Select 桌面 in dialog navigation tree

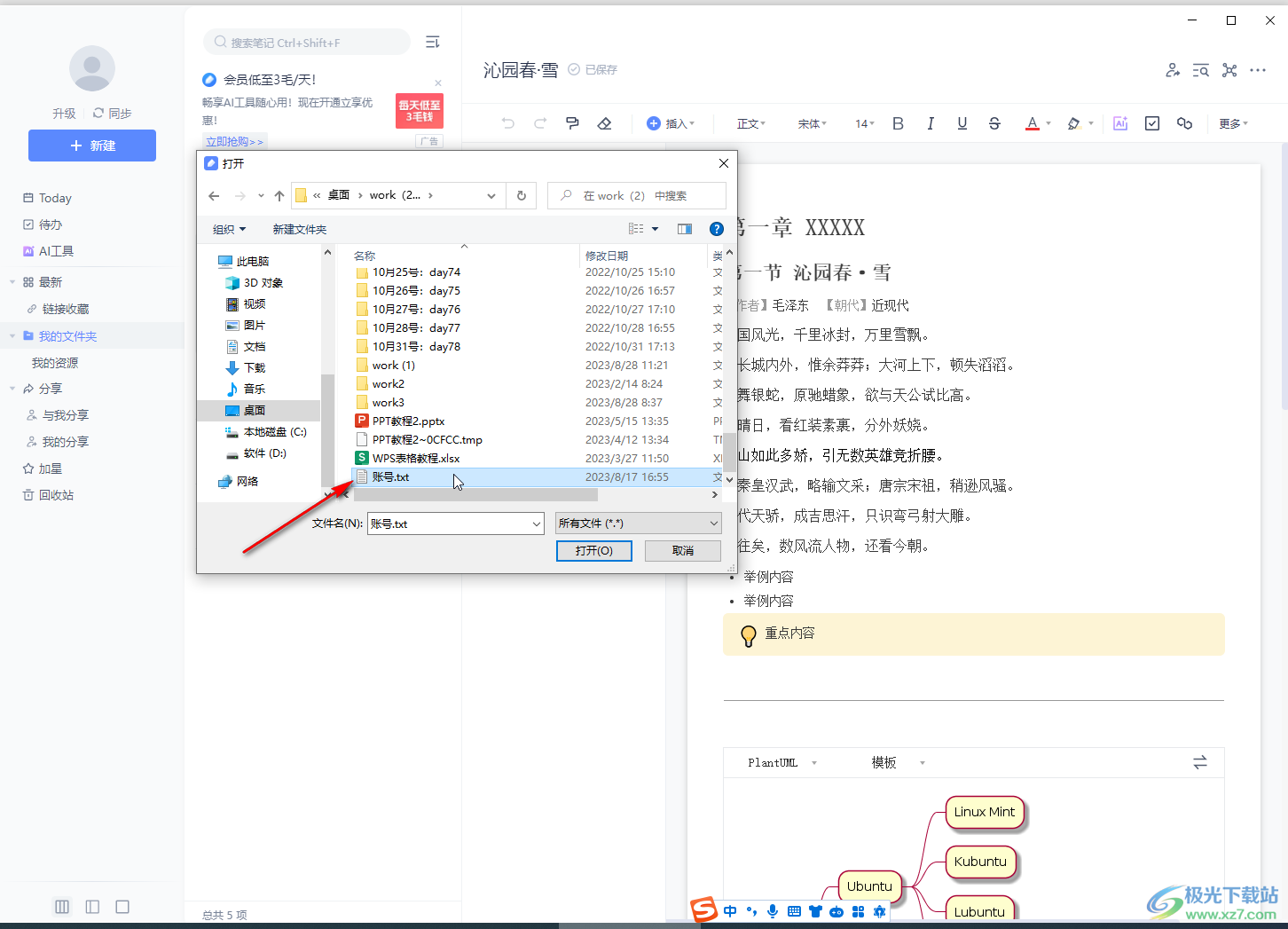coord(255,410)
